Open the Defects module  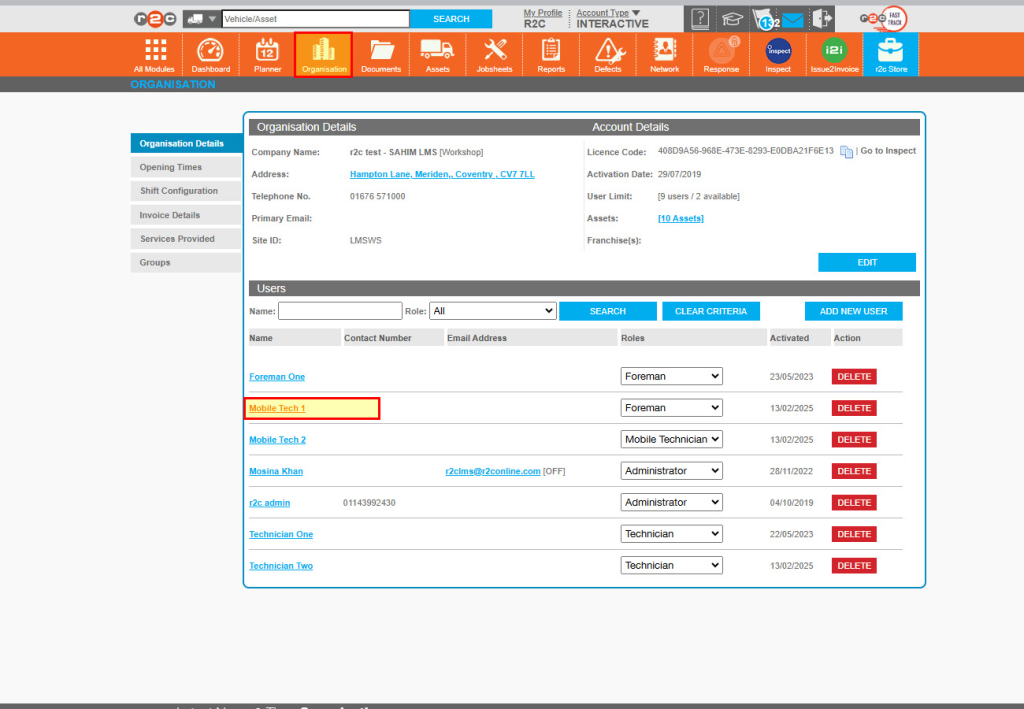pyautogui.click(x=607, y=54)
